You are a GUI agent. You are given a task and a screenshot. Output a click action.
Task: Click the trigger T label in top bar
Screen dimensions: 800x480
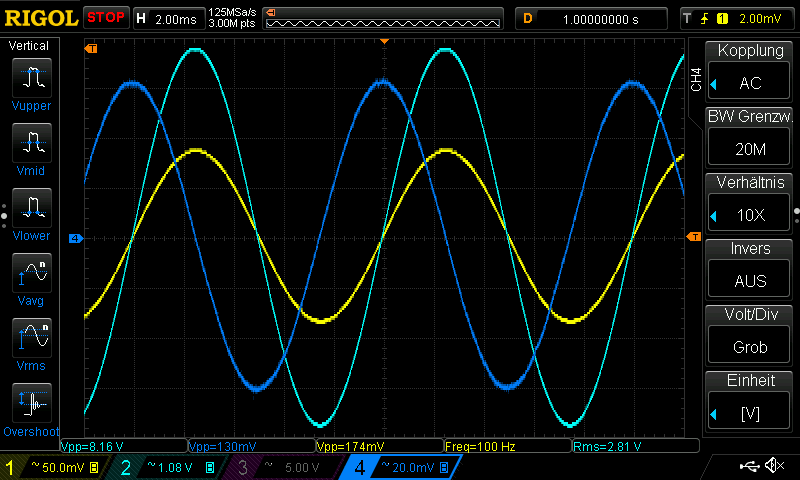tap(687, 19)
